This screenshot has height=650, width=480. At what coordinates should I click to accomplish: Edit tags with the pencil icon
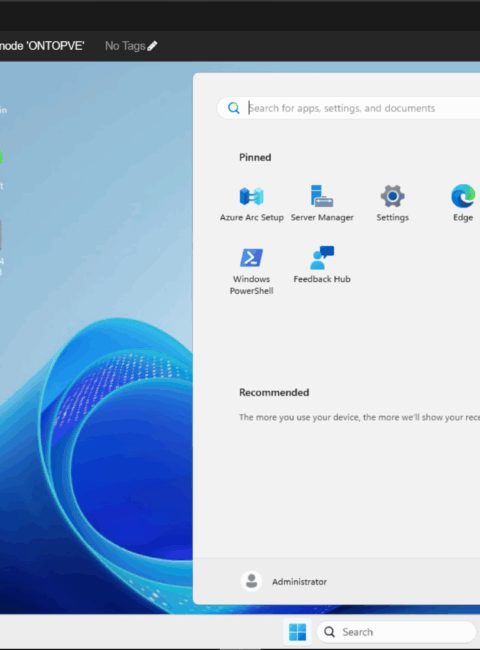pos(152,46)
